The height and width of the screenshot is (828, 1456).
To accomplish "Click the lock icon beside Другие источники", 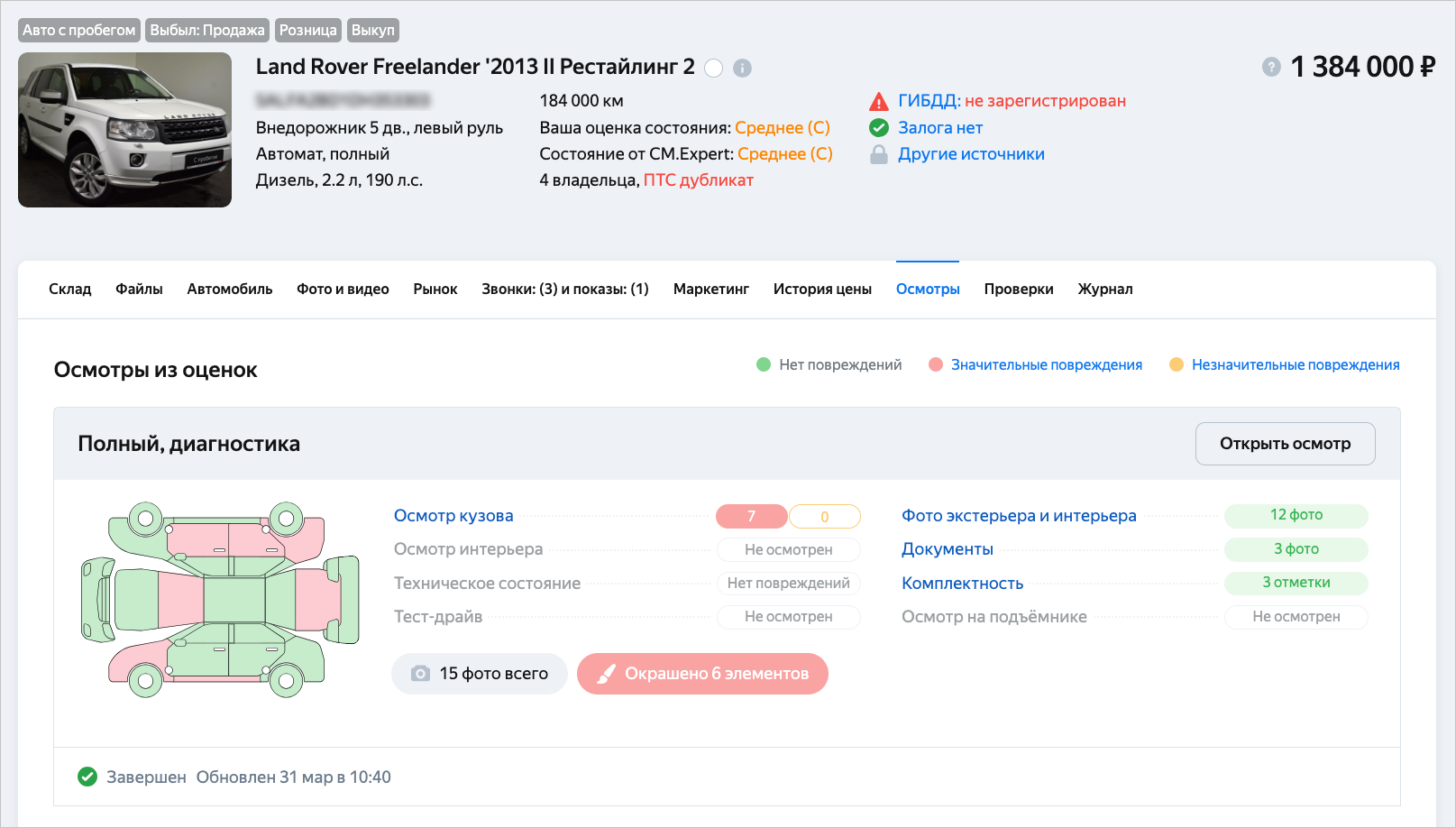I will (879, 154).
